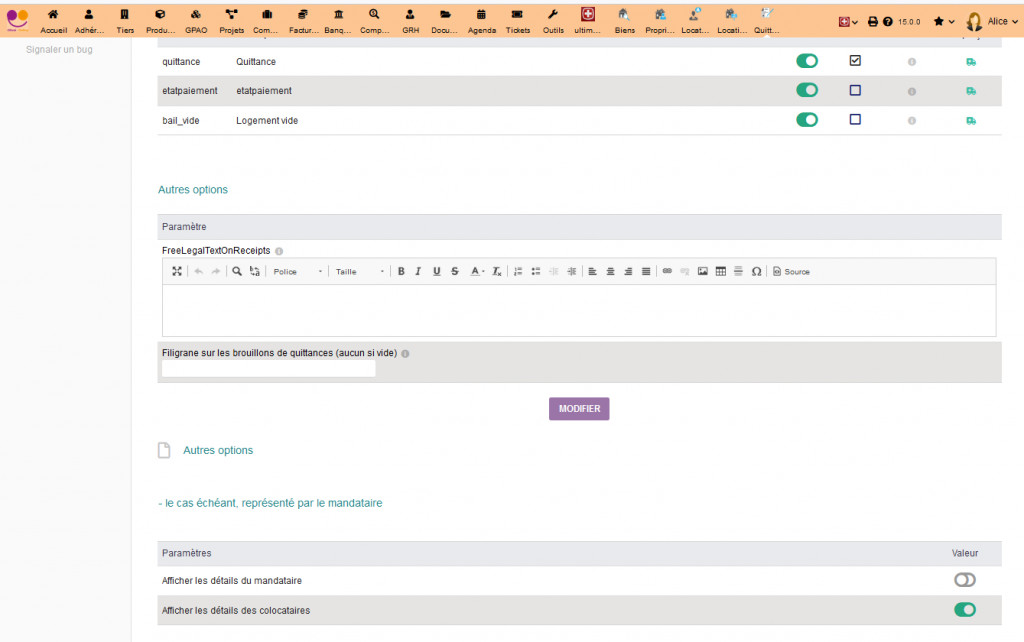Viewport: 1024px width, 642px height.
Task: Click the Filigrane info icon
Action: point(405,354)
